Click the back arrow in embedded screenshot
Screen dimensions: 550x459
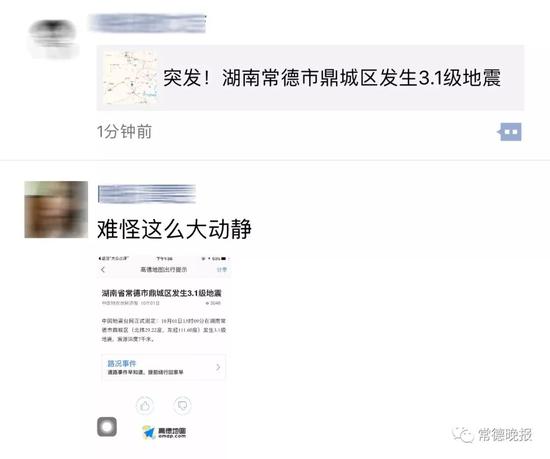[103, 270]
